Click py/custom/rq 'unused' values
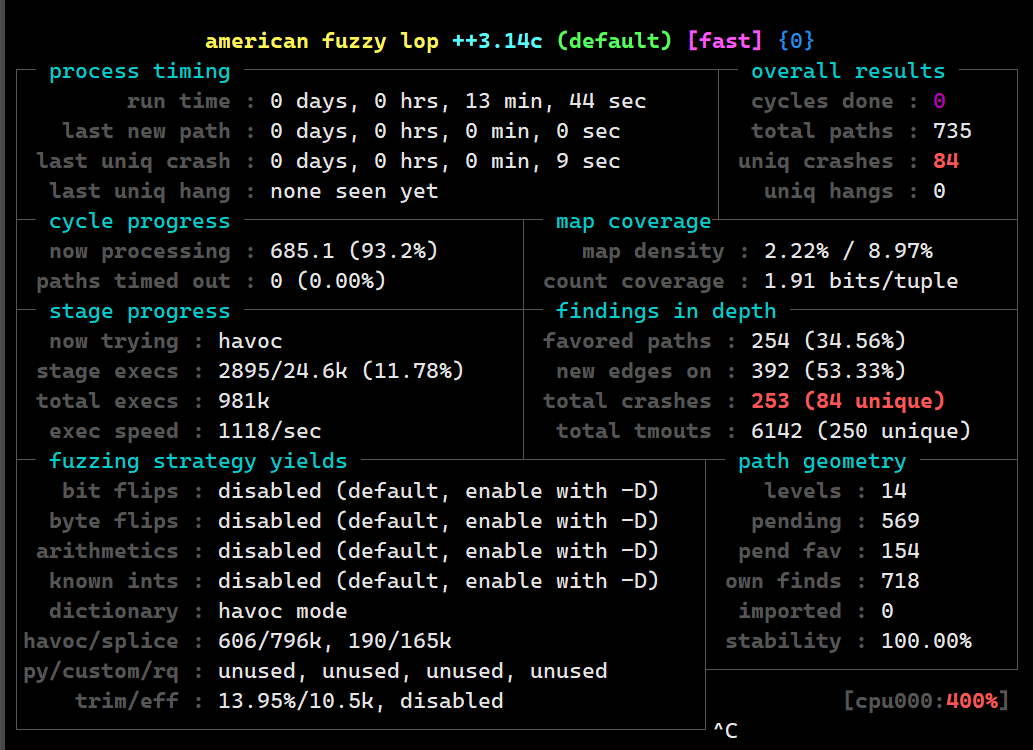 click(413, 672)
